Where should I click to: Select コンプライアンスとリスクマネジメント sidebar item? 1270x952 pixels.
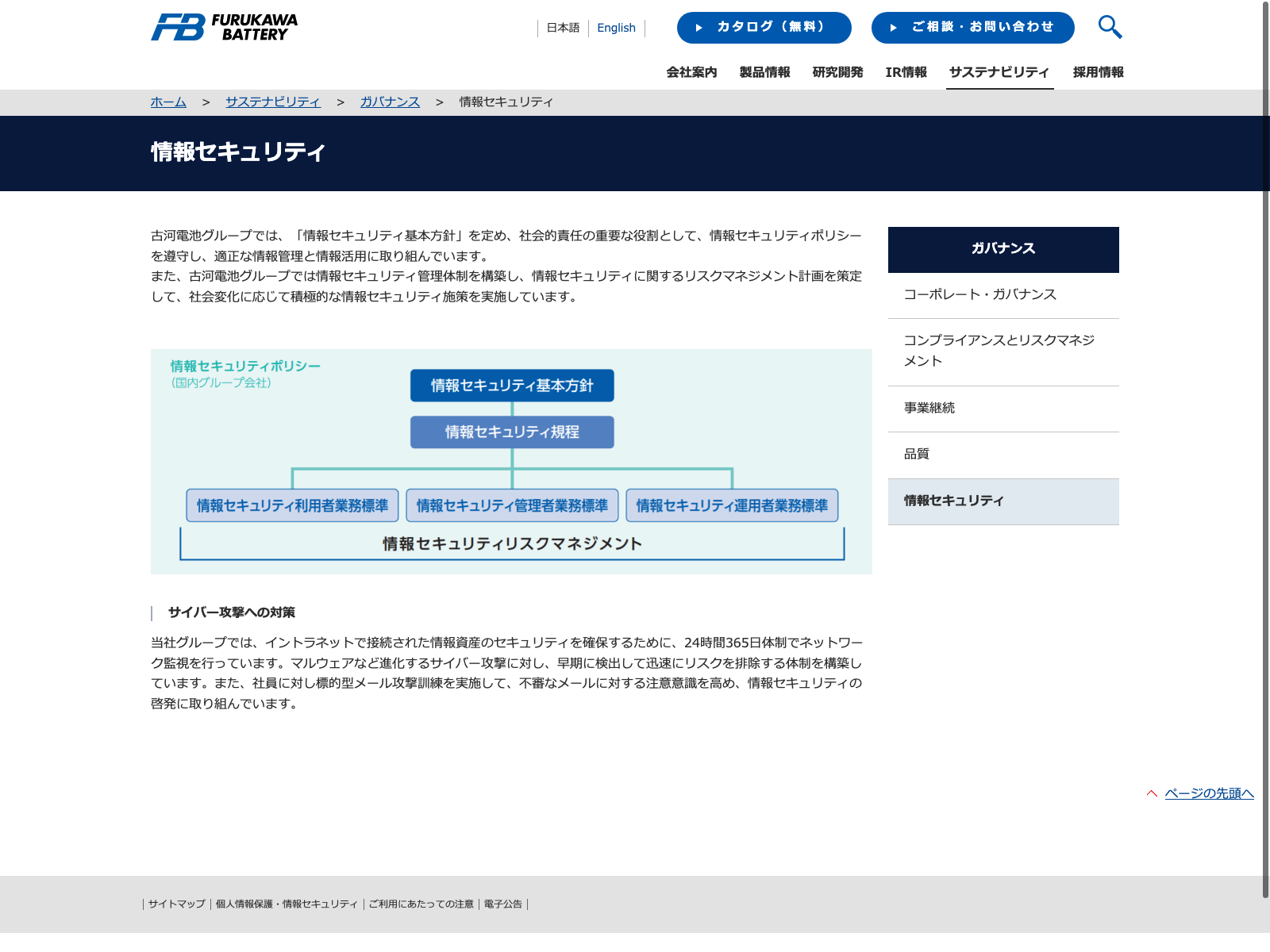(999, 351)
